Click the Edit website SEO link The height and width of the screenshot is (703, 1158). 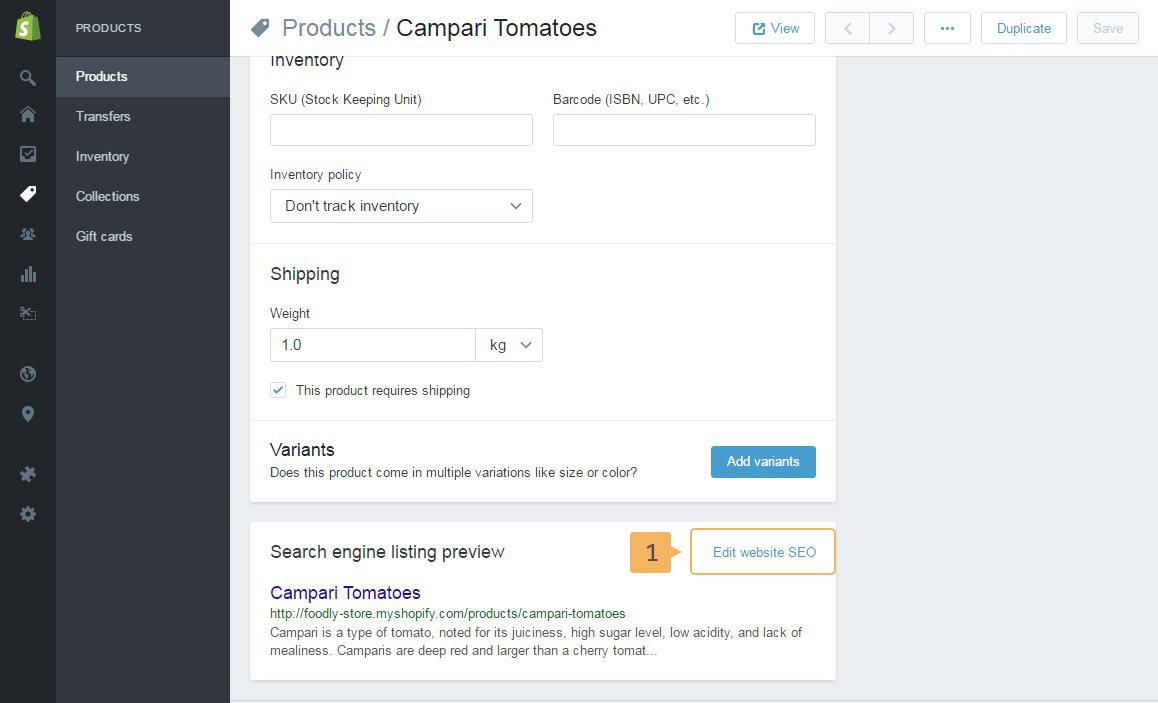click(x=764, y=552)
